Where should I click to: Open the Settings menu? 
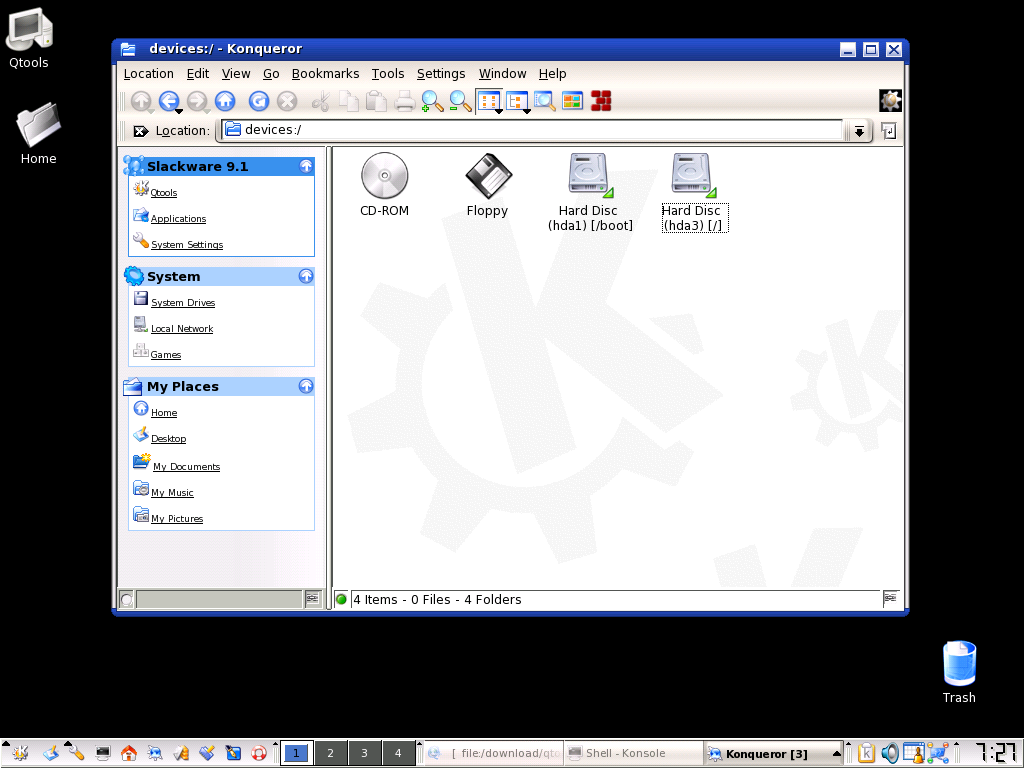pyautogui.click(x=441, y=74)
